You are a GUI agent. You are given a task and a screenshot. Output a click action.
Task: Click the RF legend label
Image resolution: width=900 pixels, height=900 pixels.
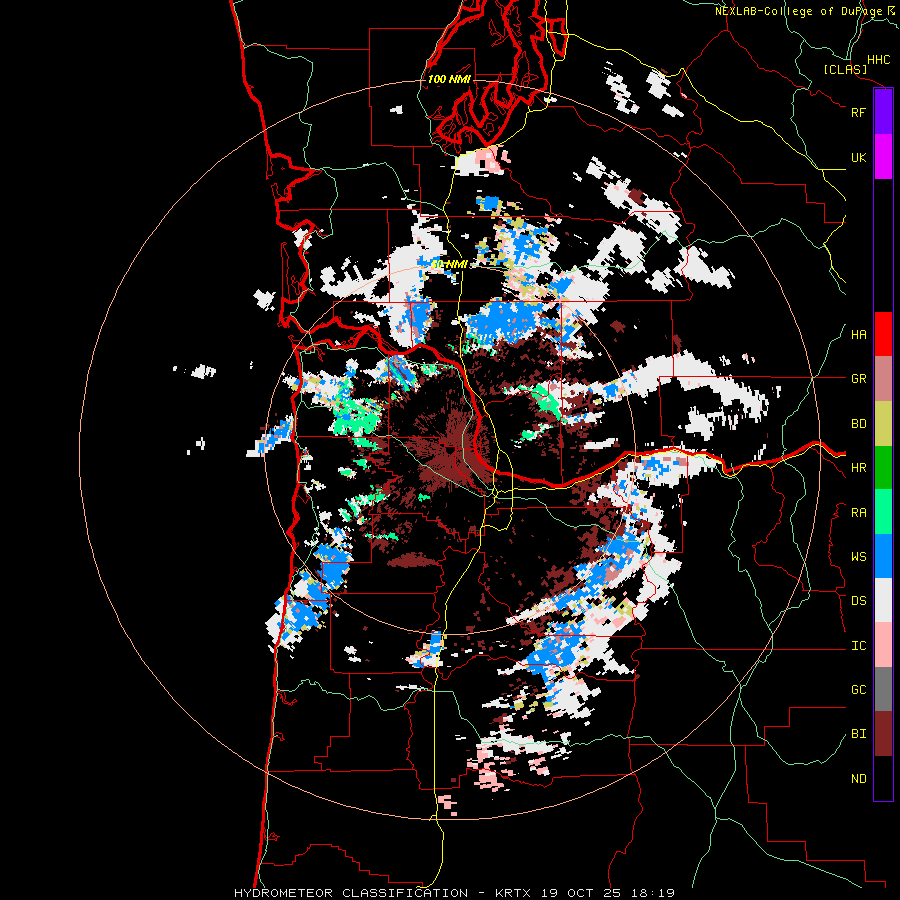(x=858, y=112)
